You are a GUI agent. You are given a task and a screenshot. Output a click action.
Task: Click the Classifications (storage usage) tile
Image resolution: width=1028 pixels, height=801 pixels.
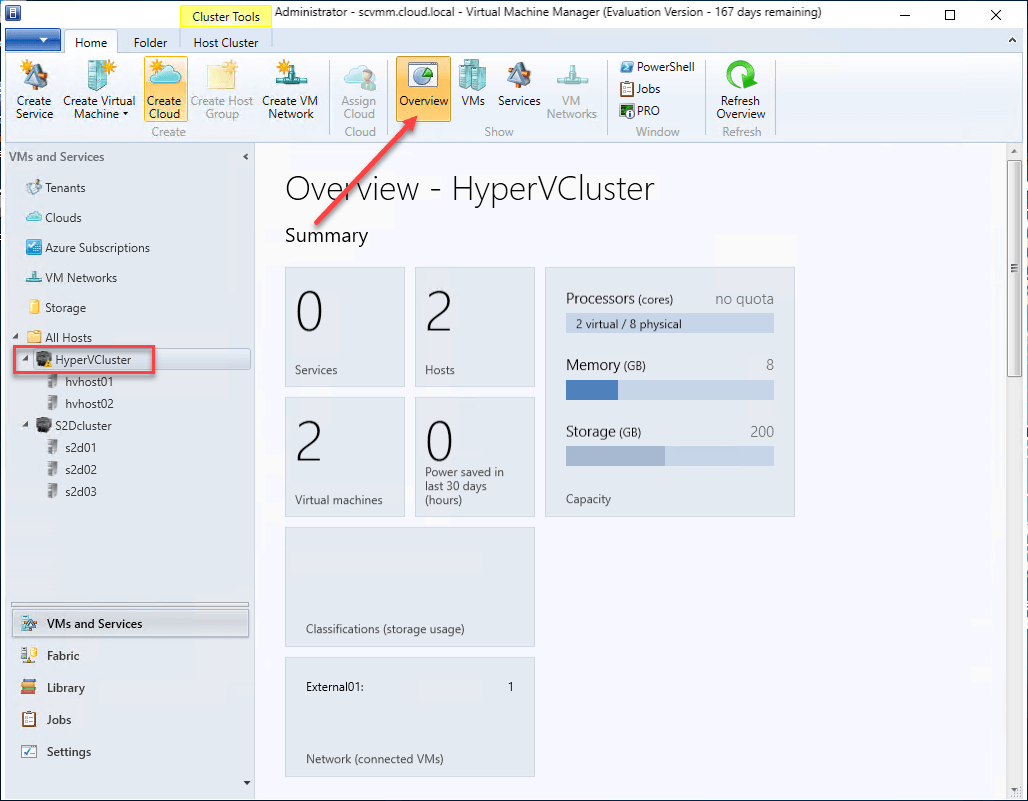tap(410, 587)
